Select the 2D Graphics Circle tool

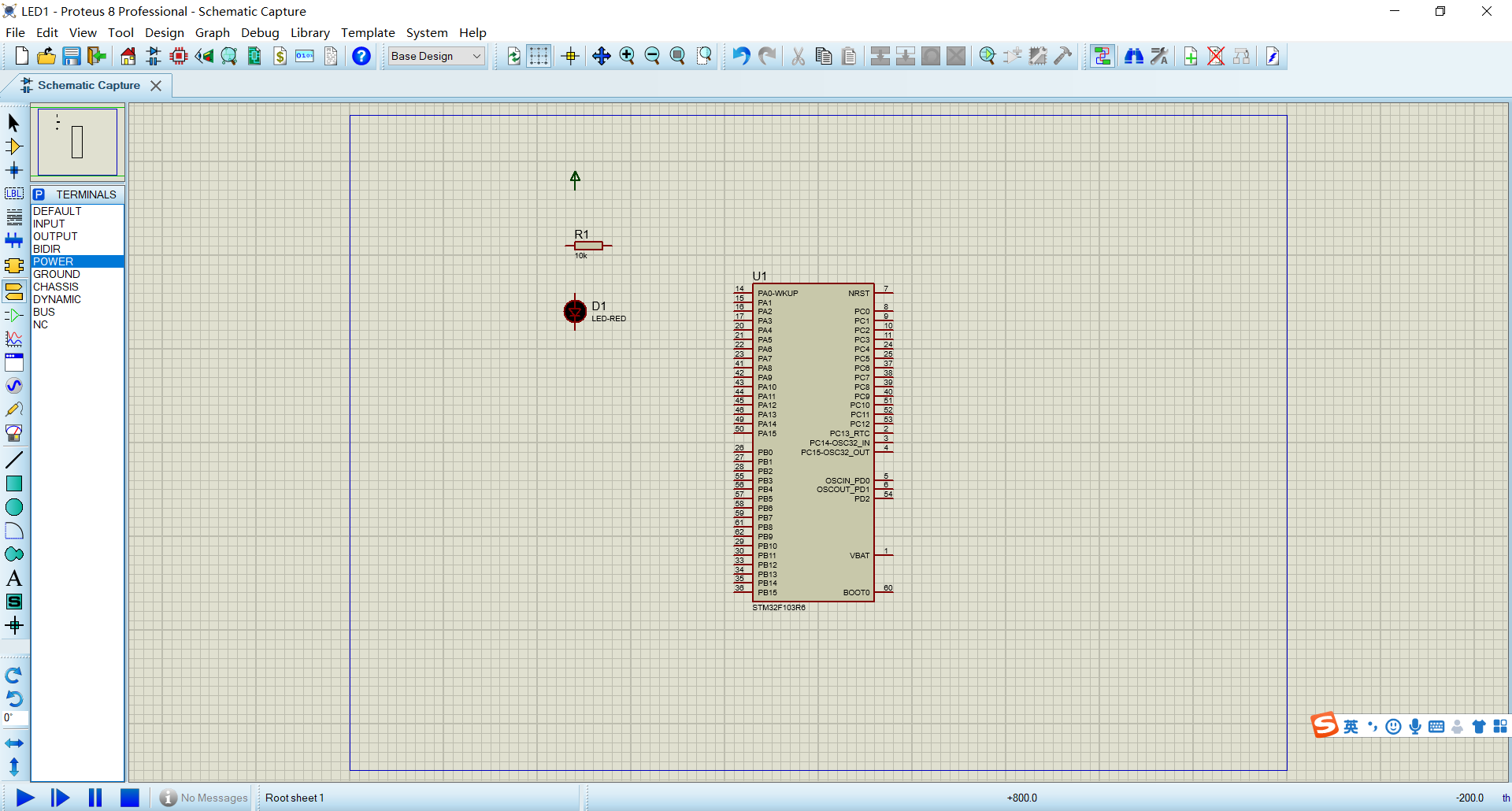click(x=13, y=507)
